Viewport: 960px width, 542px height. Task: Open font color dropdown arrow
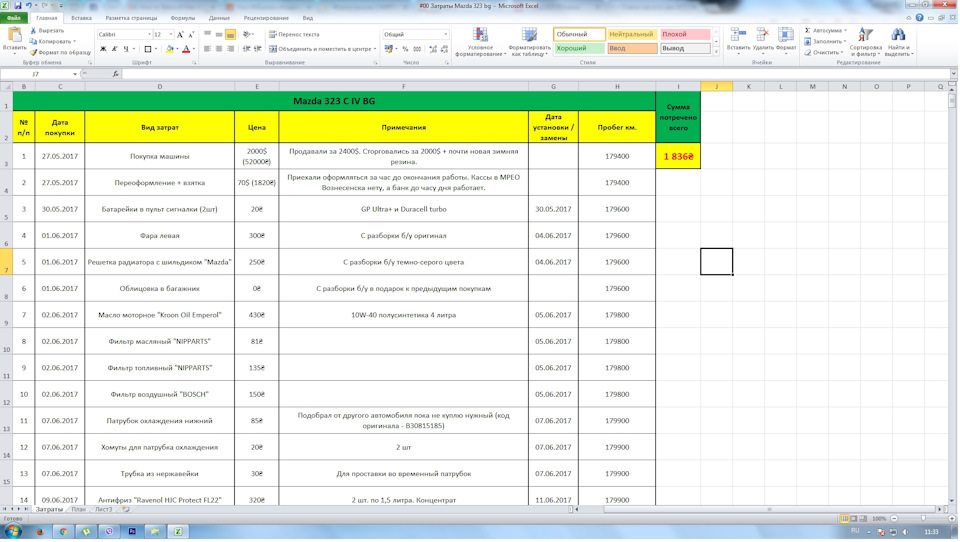(193, 49)
